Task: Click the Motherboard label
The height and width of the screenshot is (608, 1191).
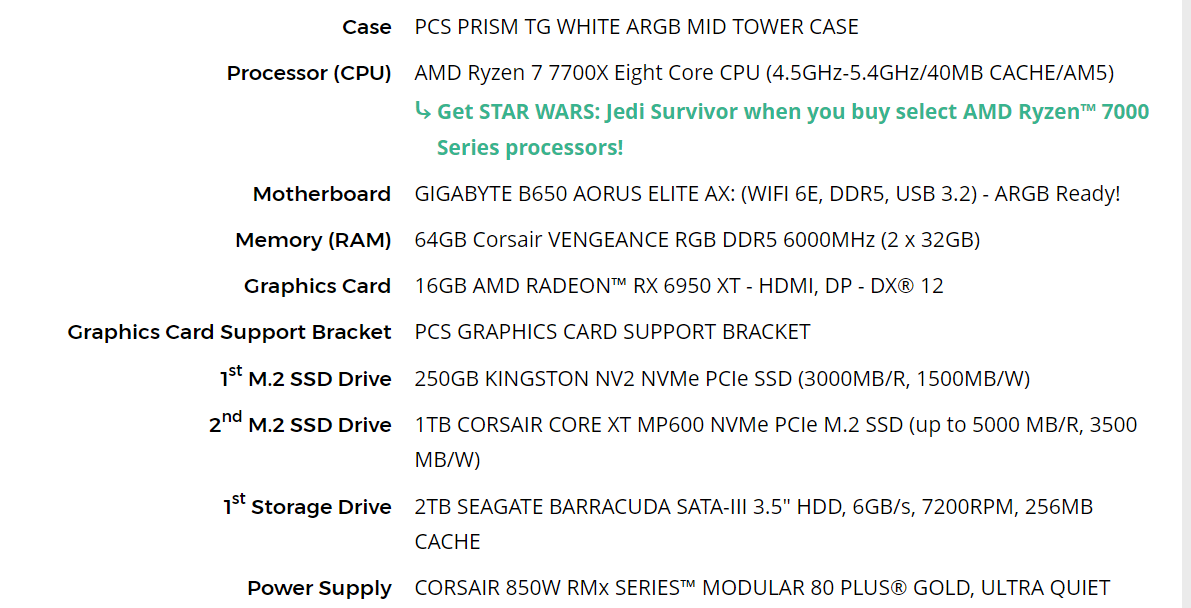Action: click(322, 195)
